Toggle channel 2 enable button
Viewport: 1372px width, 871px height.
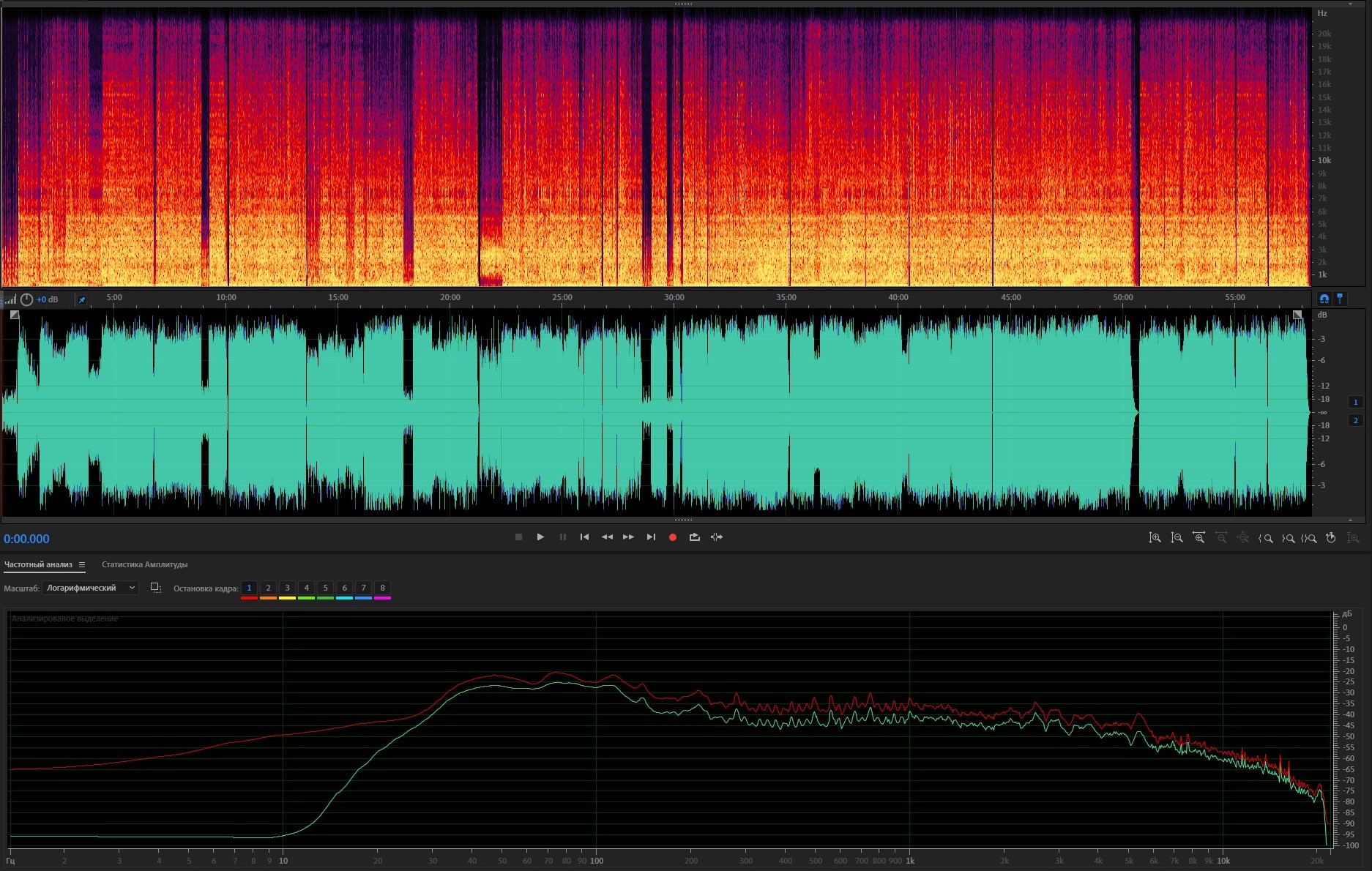coord(1355,420)
